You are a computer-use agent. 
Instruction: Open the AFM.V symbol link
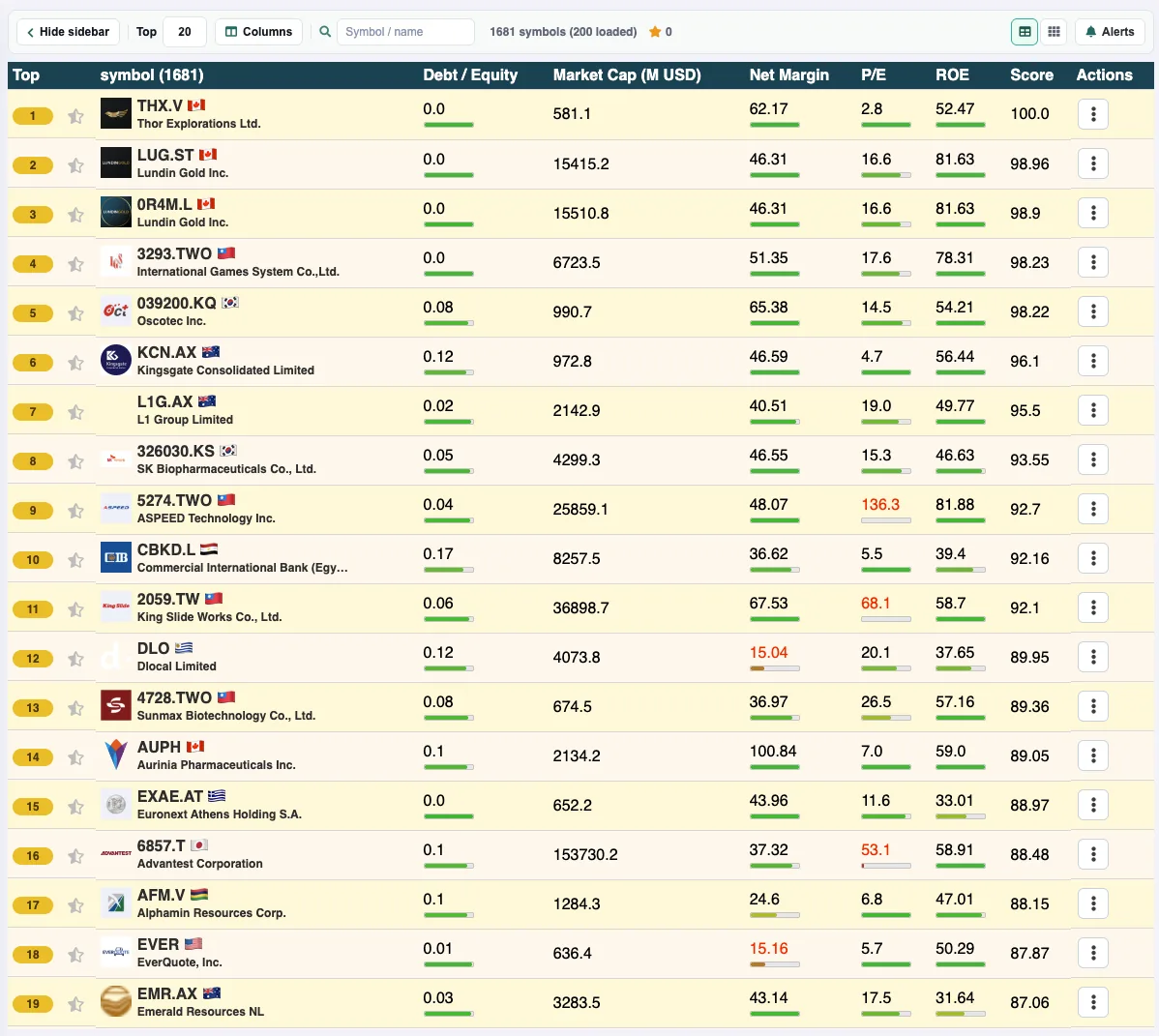[x=161, y=896]
